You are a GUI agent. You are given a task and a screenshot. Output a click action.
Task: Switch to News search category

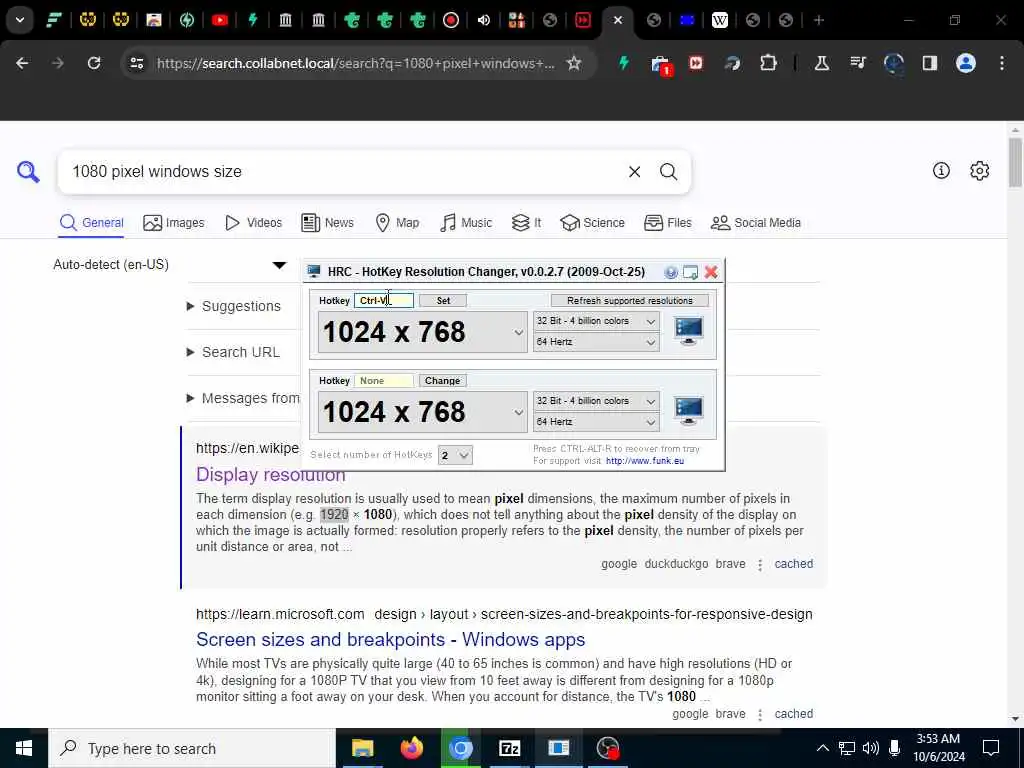327,223
